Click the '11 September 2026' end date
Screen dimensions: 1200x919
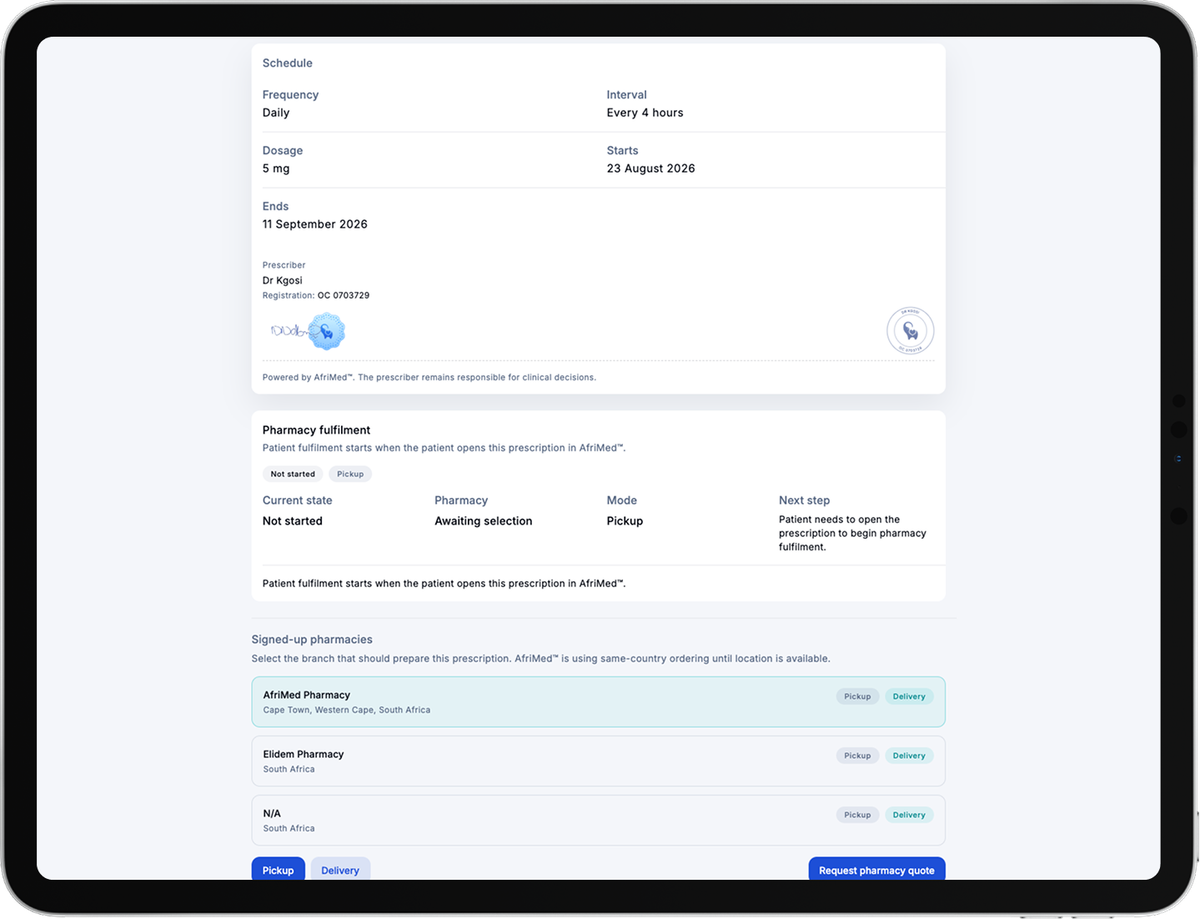coord(315,225)
